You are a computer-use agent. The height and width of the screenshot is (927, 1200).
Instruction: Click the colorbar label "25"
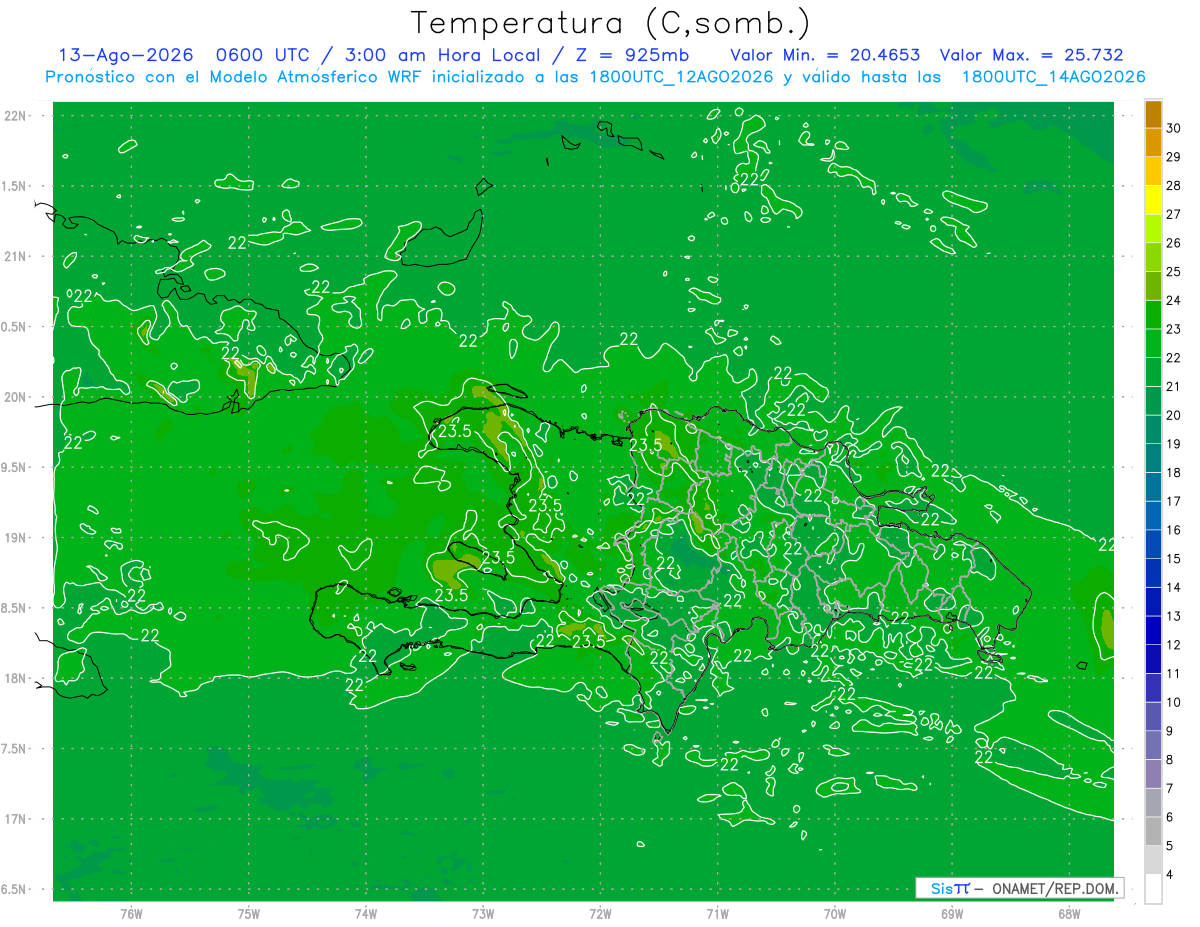pos(1173,272)
